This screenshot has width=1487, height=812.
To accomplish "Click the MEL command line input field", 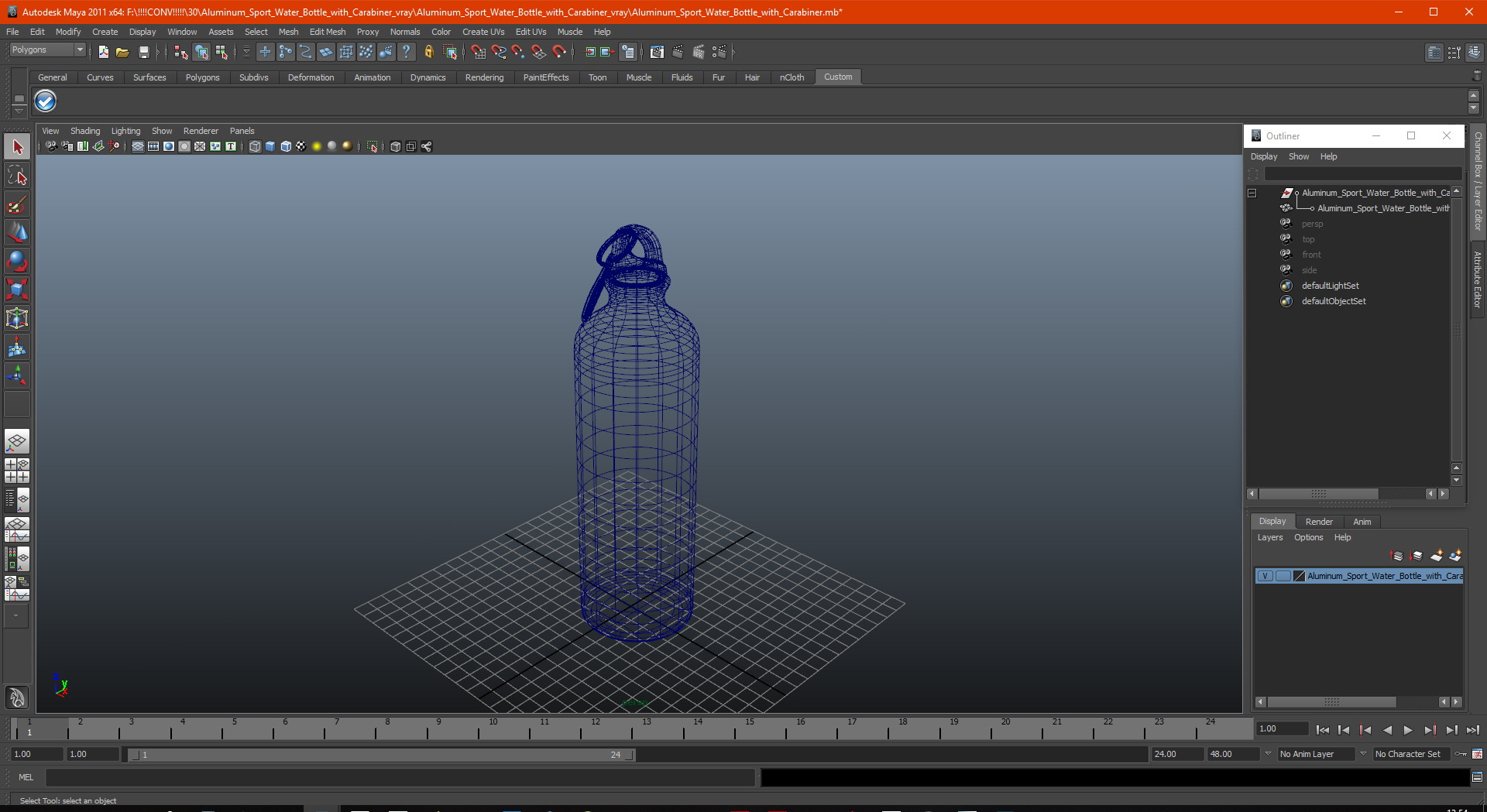I will pos(400,777).
